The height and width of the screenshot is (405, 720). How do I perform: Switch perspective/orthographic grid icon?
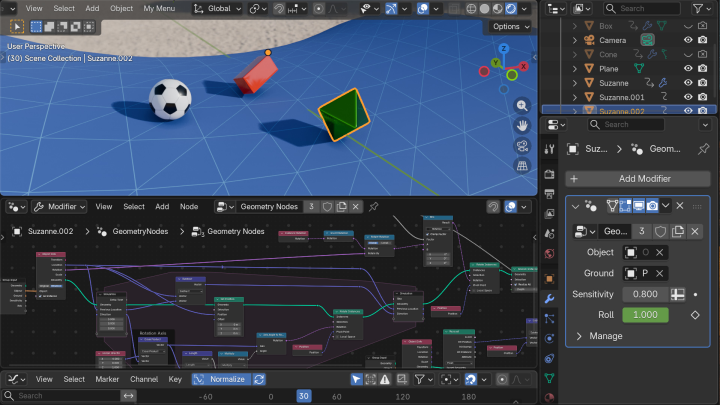pyautogui.click(x=522, y=166)
